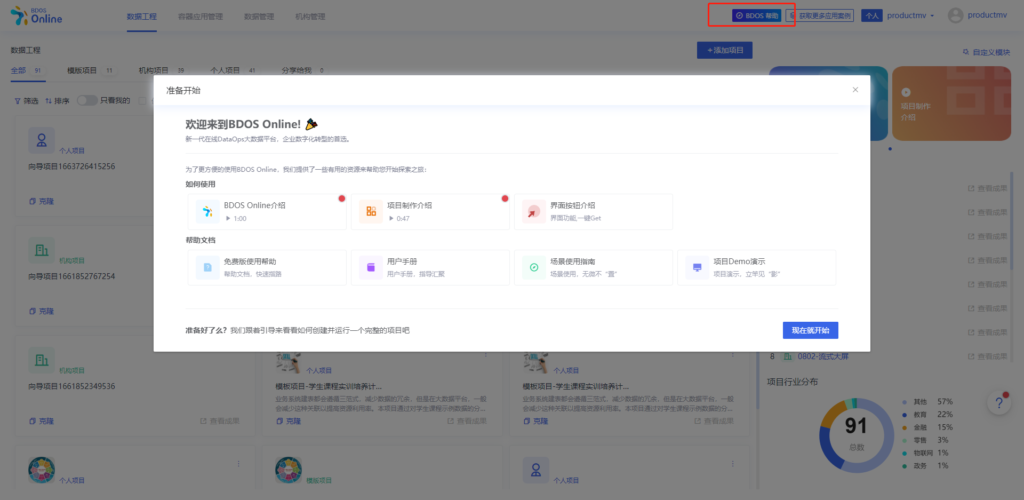The image size is (1024, 500).
Task: Switch to the 容器应用管理 tab
Action: tap(199, 16)
